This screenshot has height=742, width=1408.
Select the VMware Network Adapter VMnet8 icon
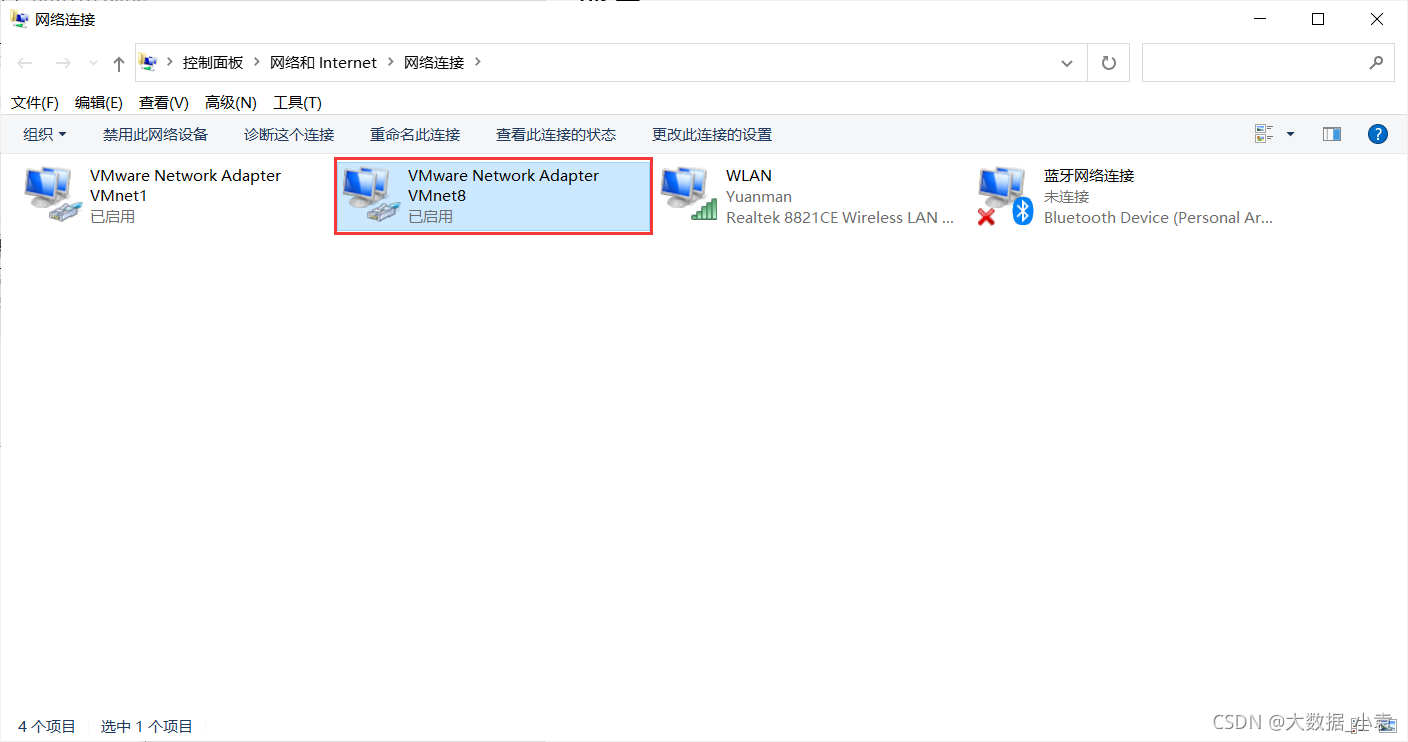[x=370, y=195]
